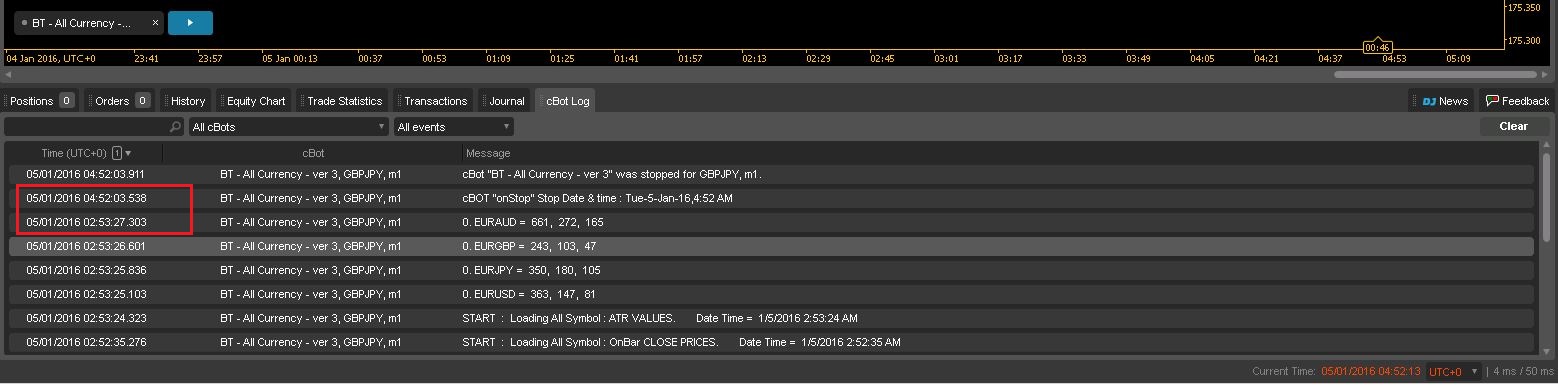Select the Transactions tab

point(433,101)
